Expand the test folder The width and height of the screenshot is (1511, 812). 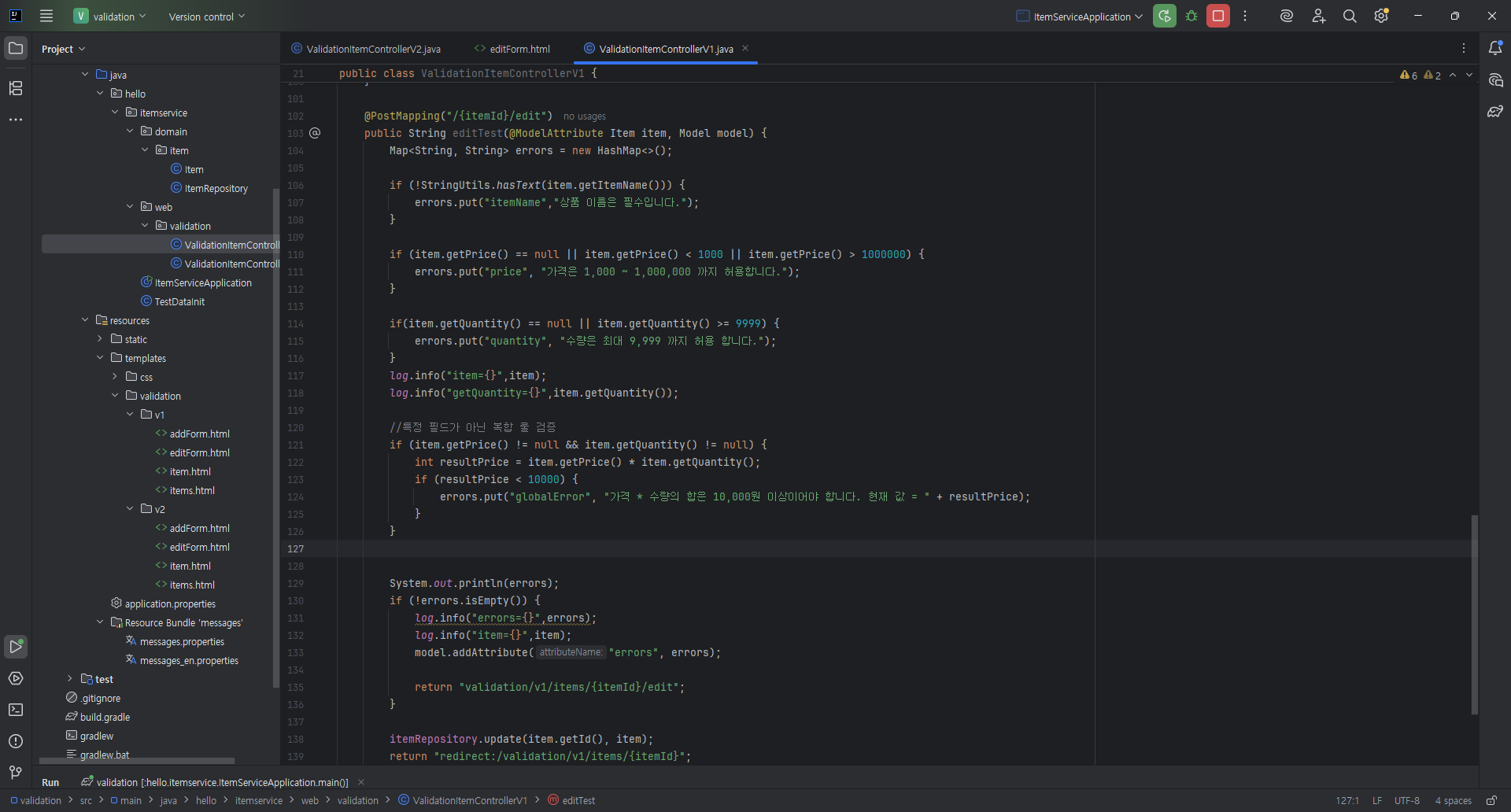click(x=70, y=679)
